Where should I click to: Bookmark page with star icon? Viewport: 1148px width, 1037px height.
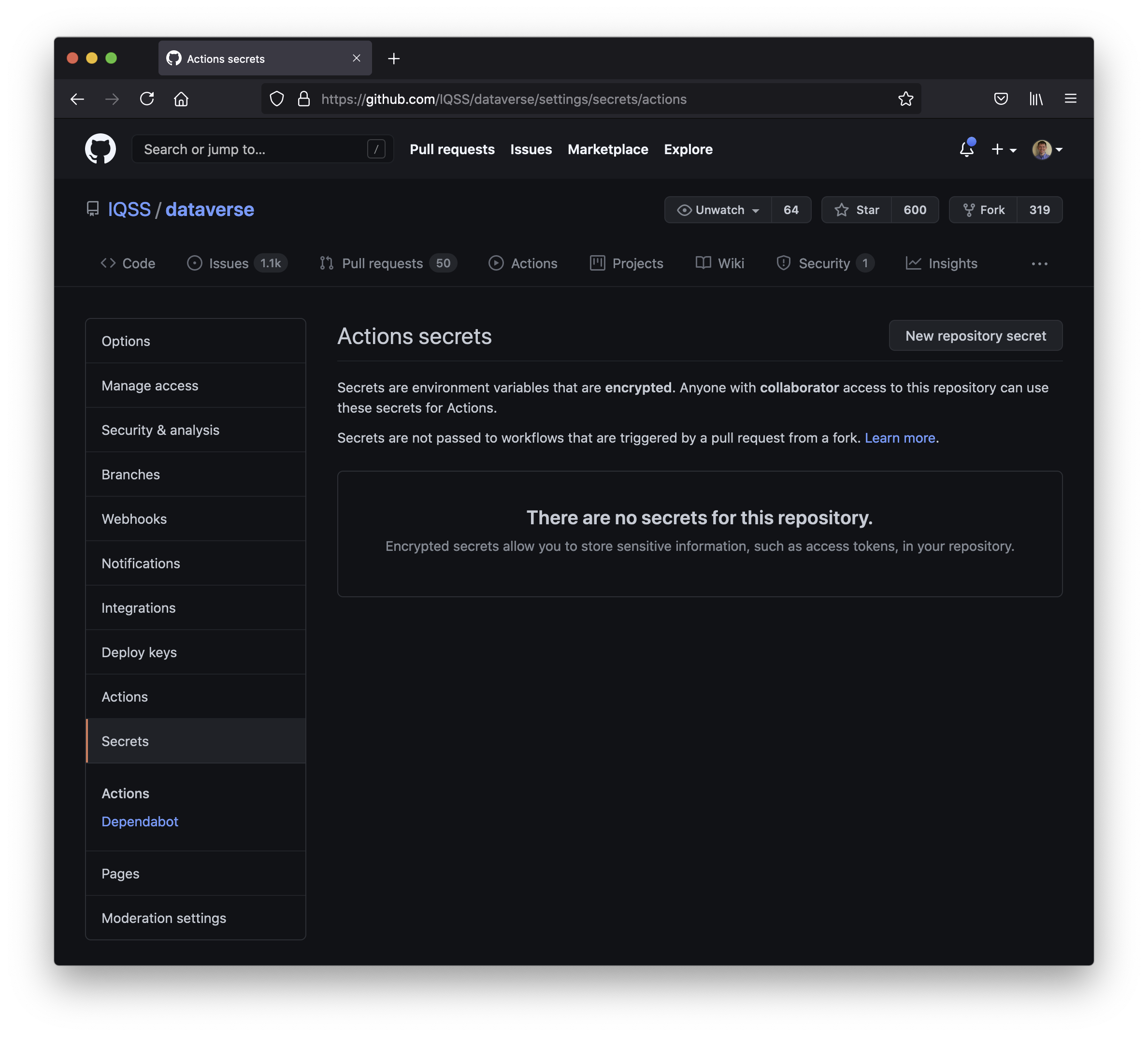905,99
